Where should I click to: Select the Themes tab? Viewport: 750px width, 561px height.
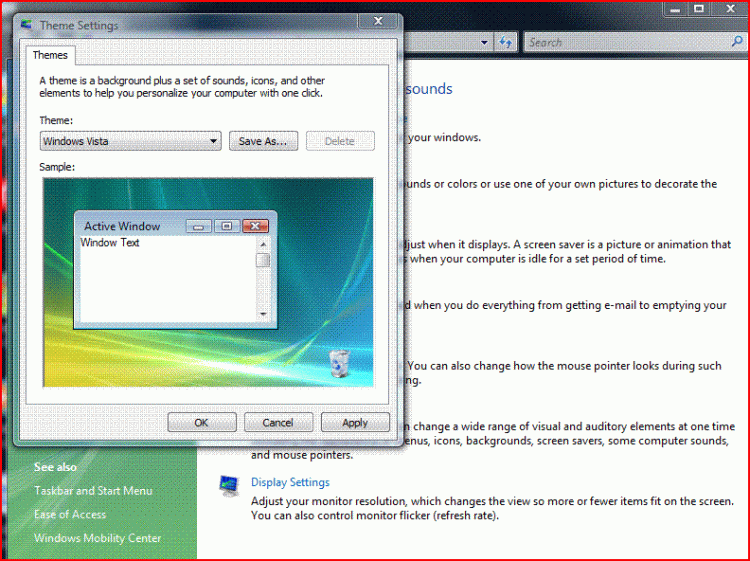[50, 55]
